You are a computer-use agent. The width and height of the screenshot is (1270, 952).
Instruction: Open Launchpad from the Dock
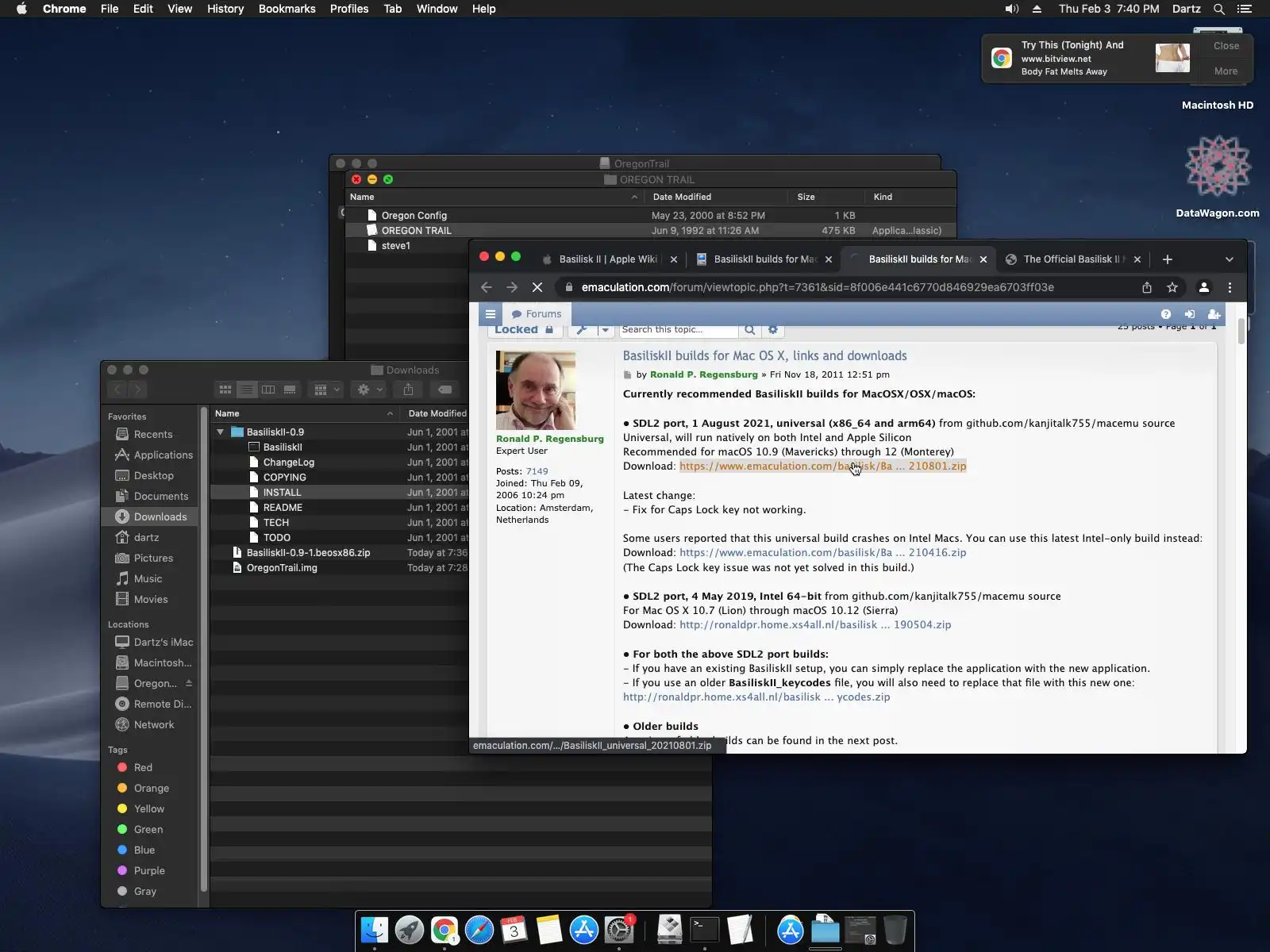coord(410,930)
